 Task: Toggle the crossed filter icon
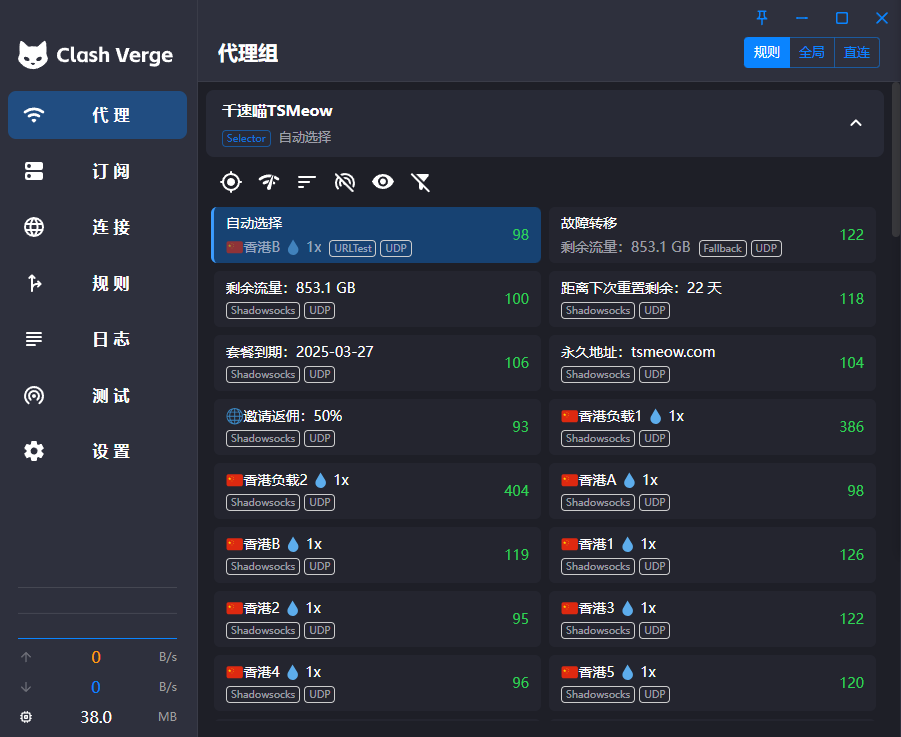pos(421,182)
